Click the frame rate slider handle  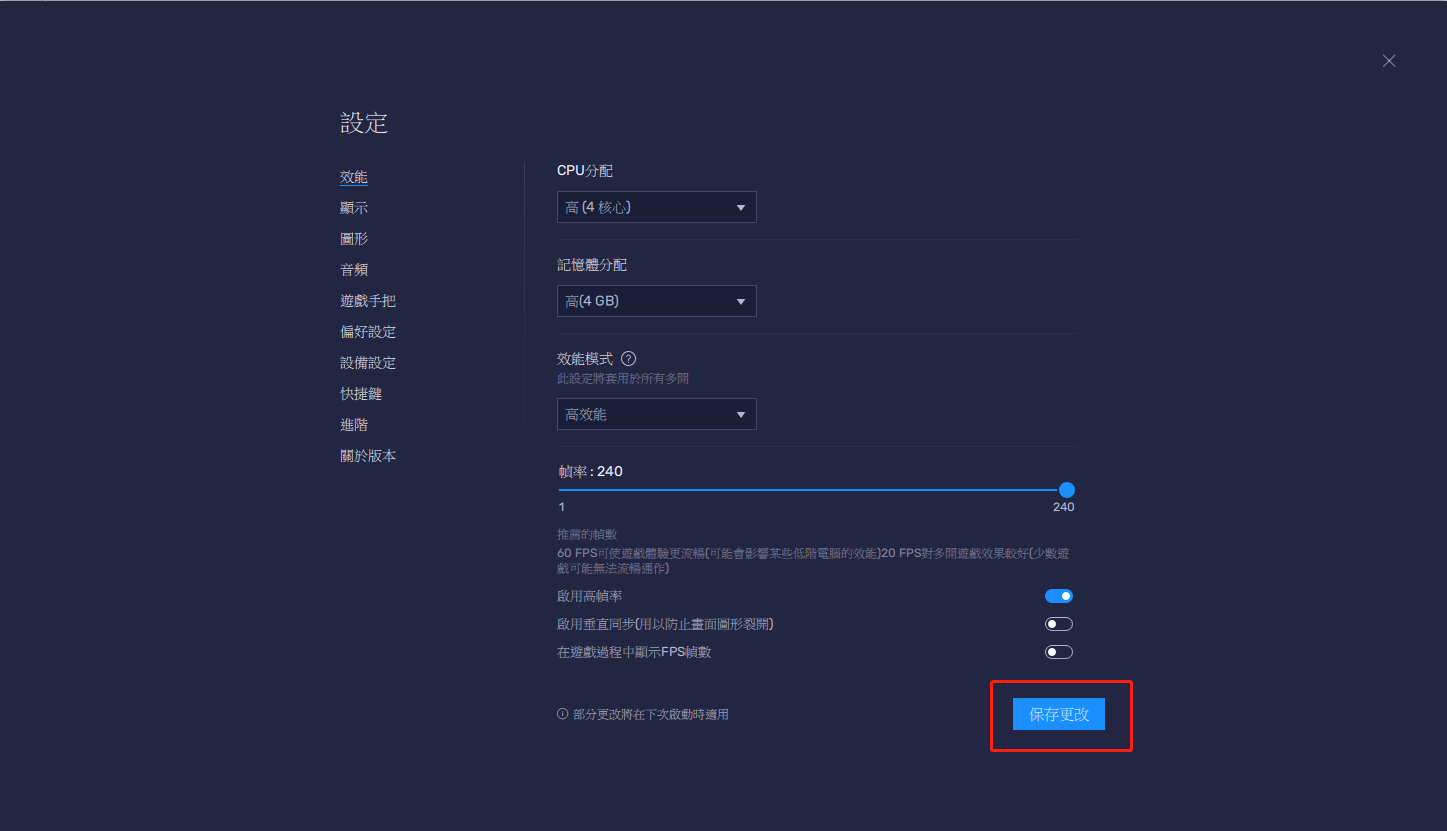coord(1067,490)
